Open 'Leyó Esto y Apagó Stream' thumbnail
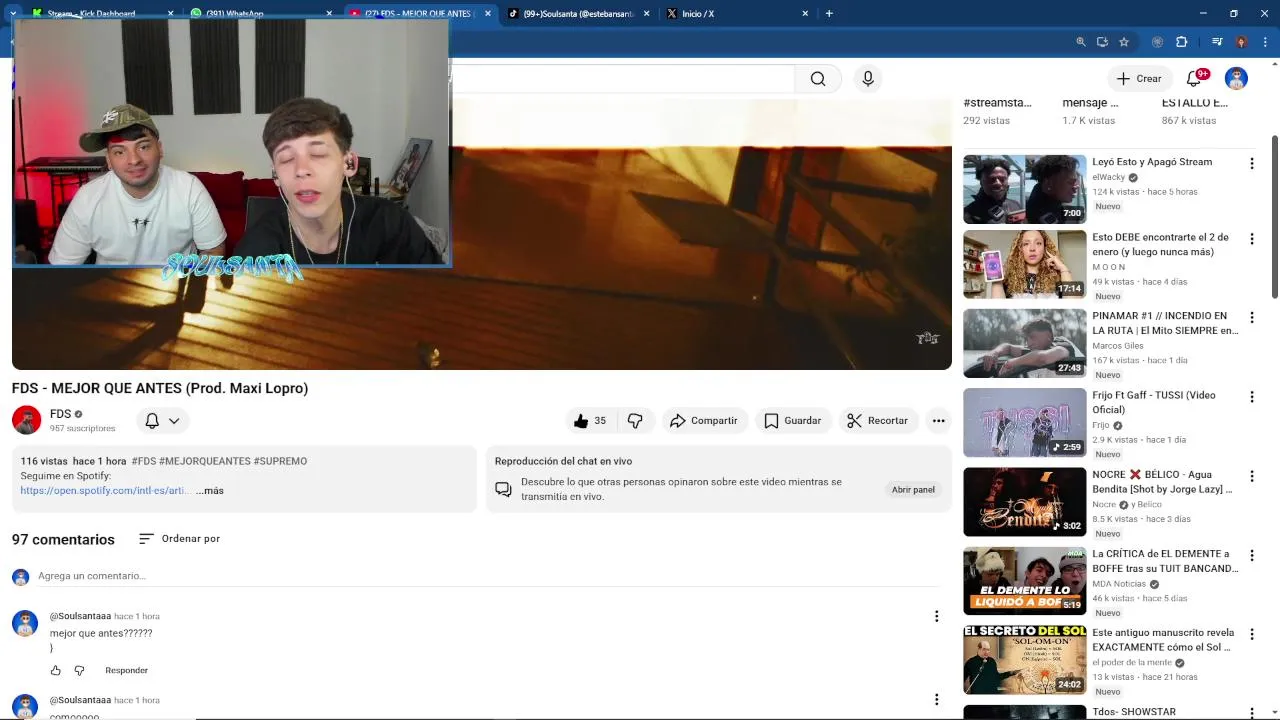1280x720 pixels. (x=1024, y=189)
